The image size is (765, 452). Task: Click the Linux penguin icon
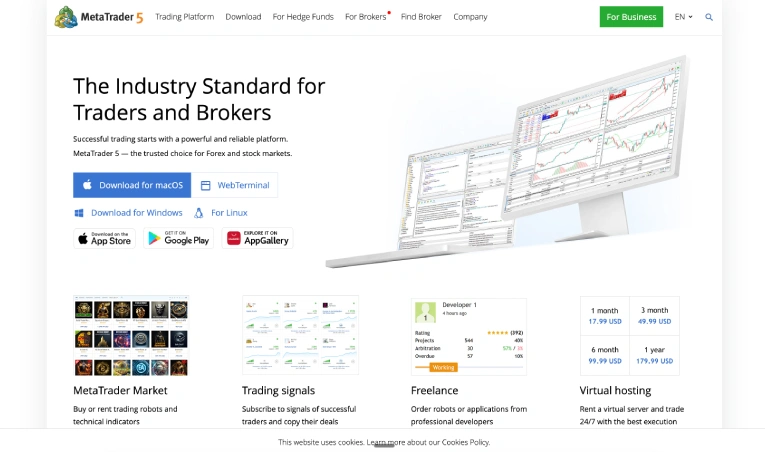(199, 213)
